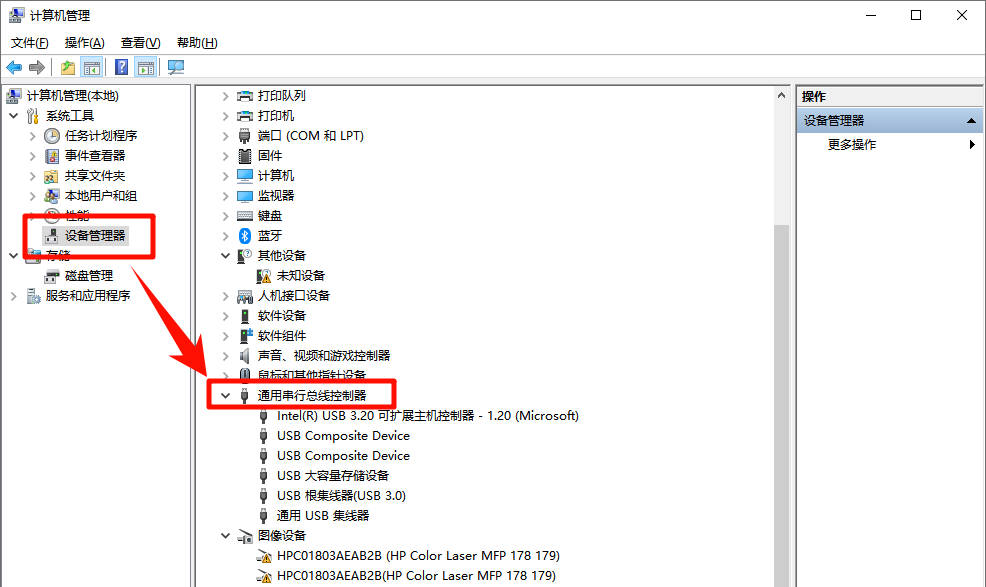Click the speaker icon for 声音、视频和游戏控制器
The image size is (986, 587).
[245, 356]
